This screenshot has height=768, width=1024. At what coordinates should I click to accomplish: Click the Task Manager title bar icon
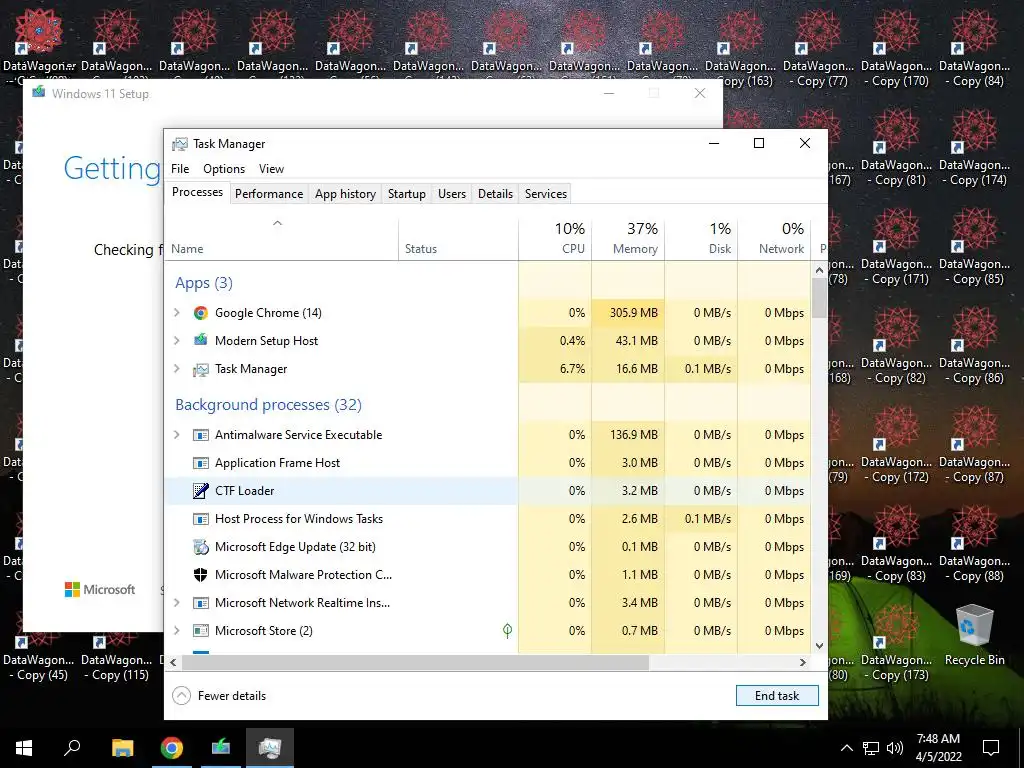pyautogui.click(x=180, y=144)
